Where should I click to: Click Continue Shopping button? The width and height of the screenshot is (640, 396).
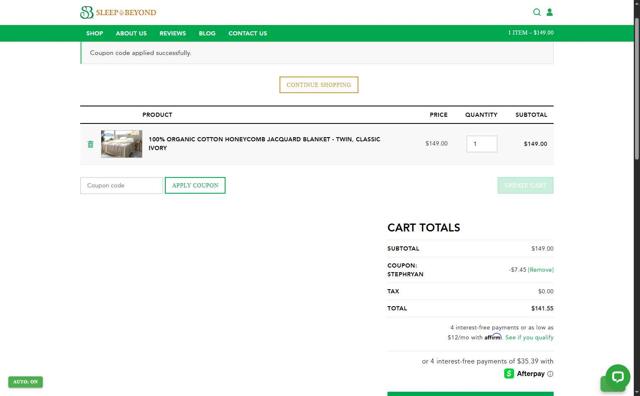pos(319,85)
